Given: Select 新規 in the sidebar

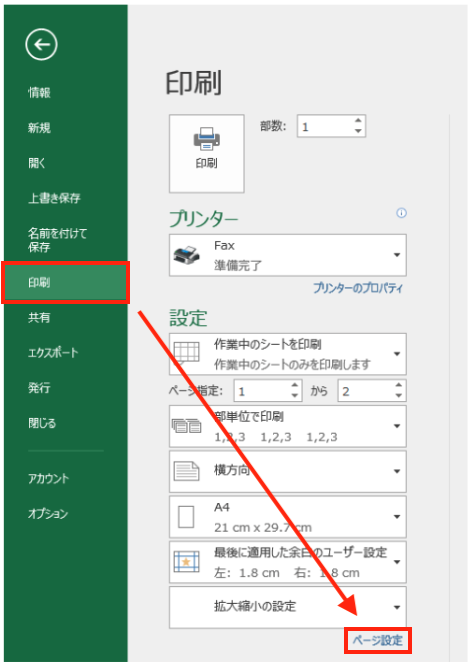Looking at the screenshot, I should (x=39, y=128).
